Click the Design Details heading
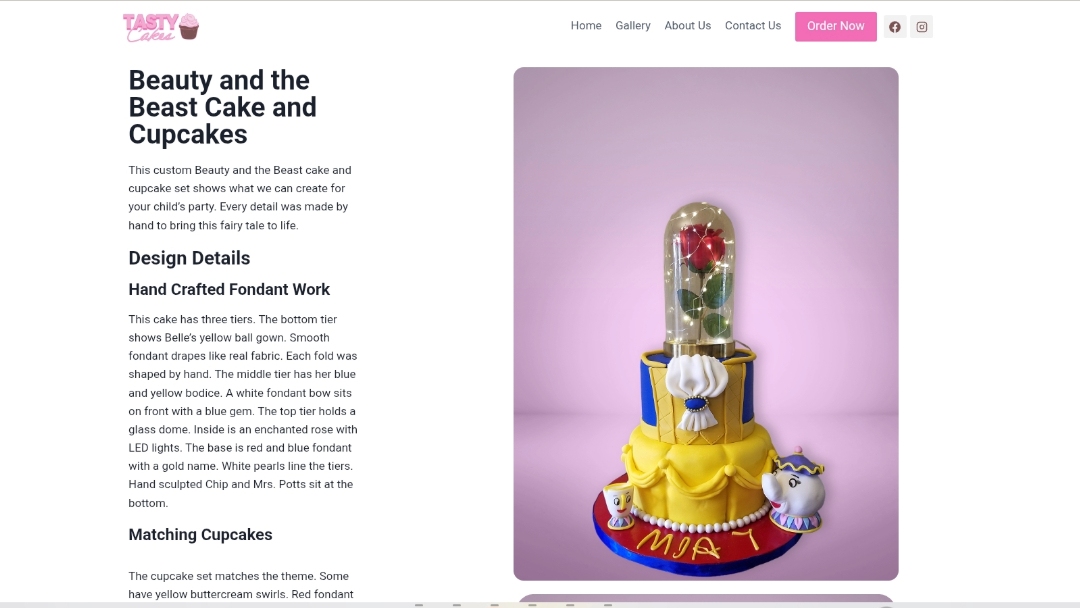 click(189, 258)
